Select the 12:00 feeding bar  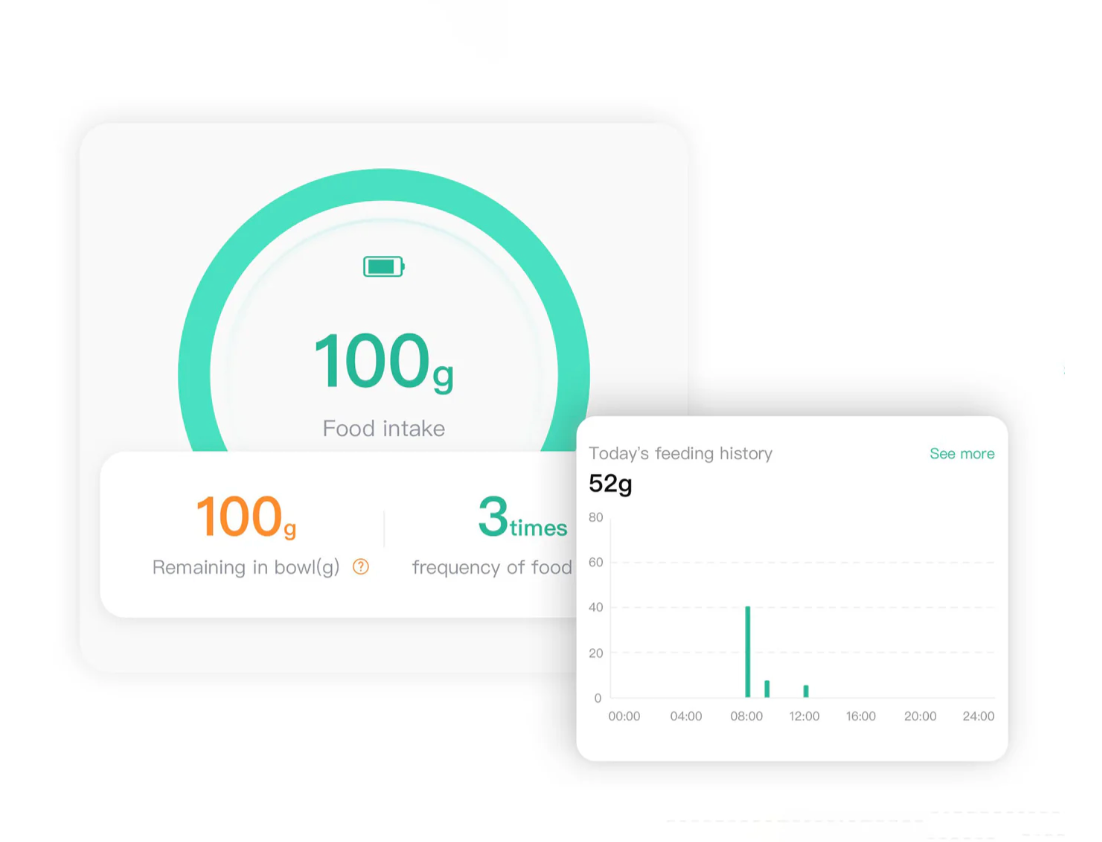(x=806, y=691)
